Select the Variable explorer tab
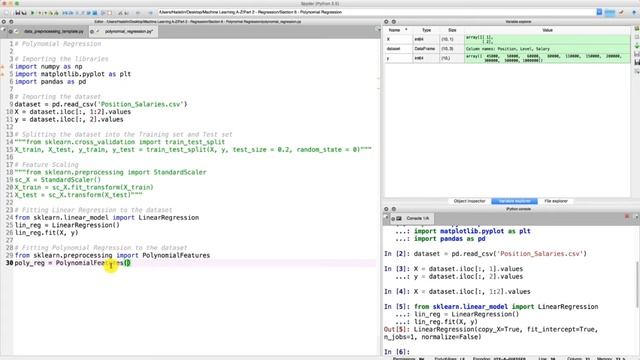This screenshot has height=360, width=640. [514, 201]
